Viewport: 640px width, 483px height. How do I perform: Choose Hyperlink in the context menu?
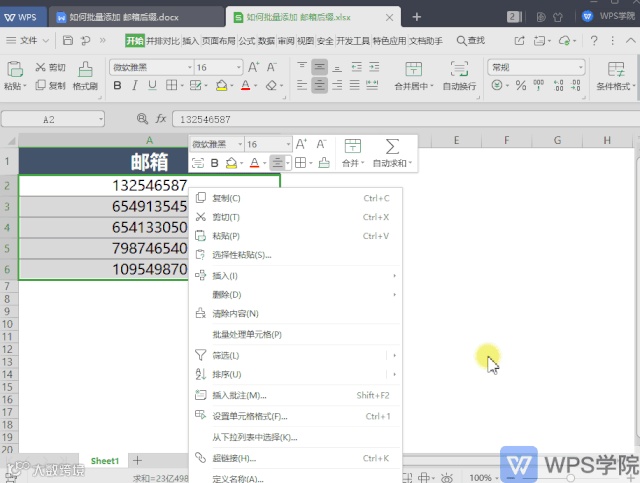click(x=295, y=458)
